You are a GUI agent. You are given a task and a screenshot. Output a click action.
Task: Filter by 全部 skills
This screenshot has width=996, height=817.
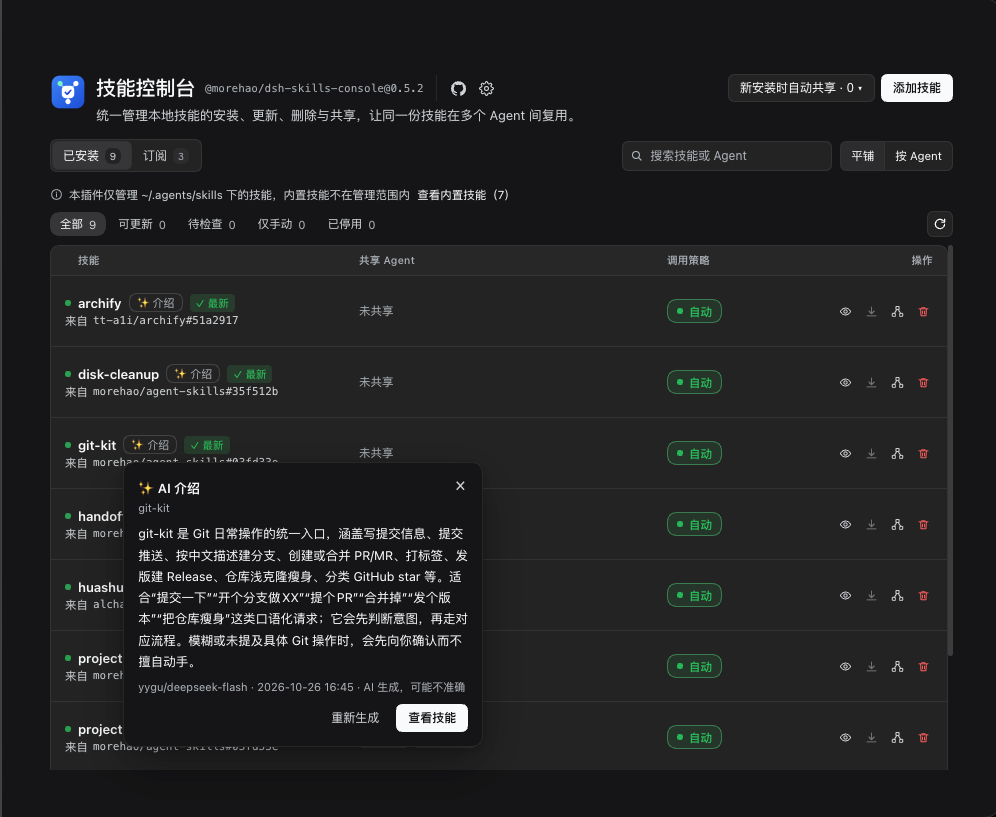click(x=78, y=224)
